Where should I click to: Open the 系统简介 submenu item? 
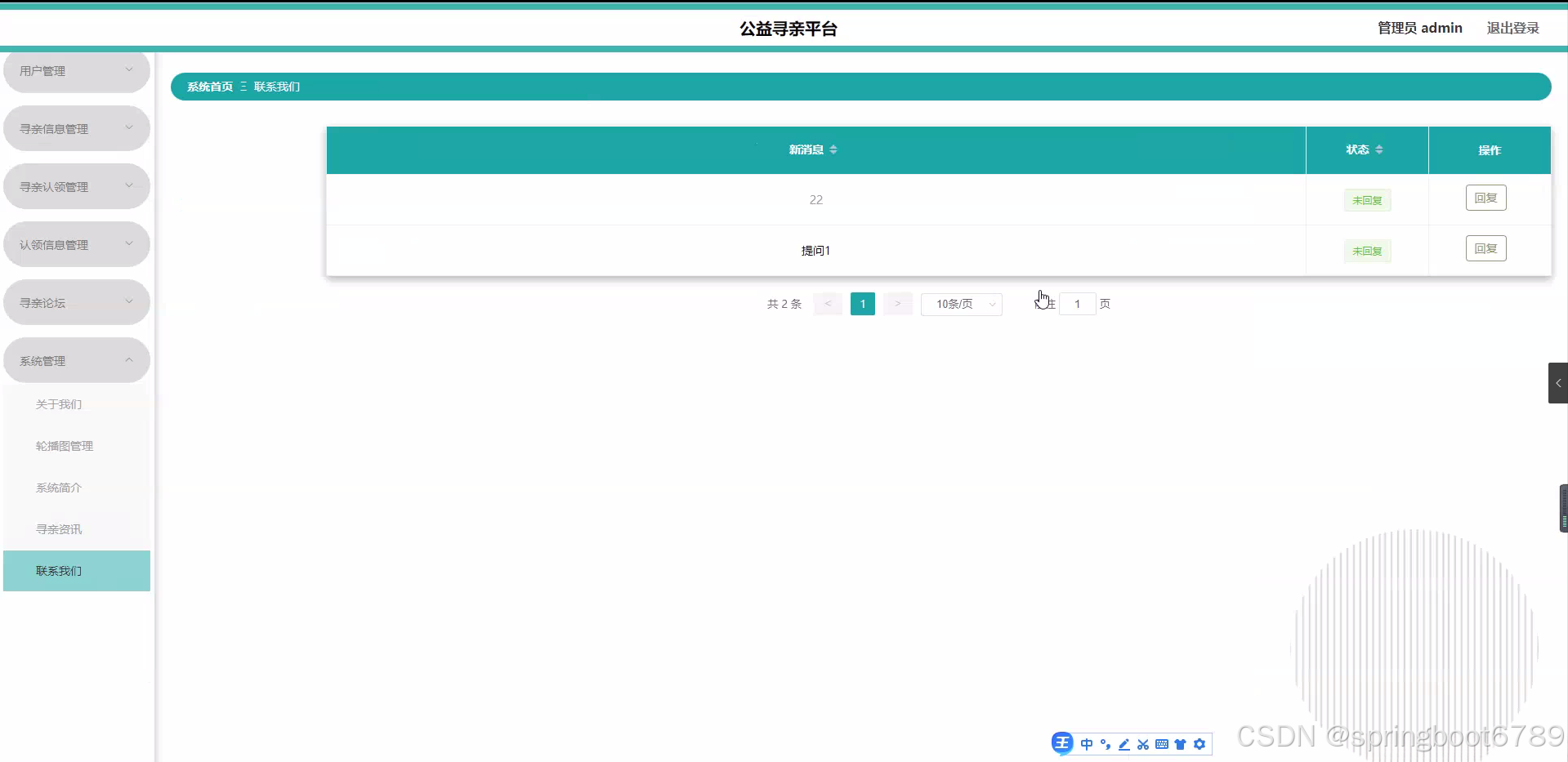77,488
